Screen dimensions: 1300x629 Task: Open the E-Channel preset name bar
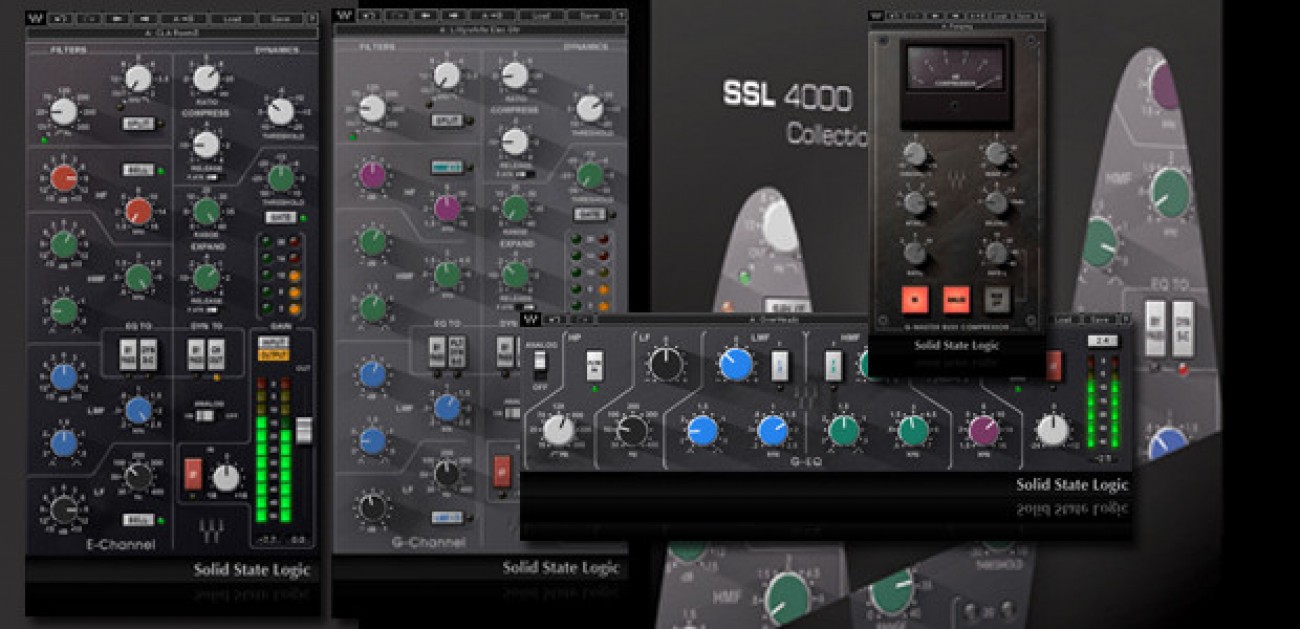click(172, 32)
